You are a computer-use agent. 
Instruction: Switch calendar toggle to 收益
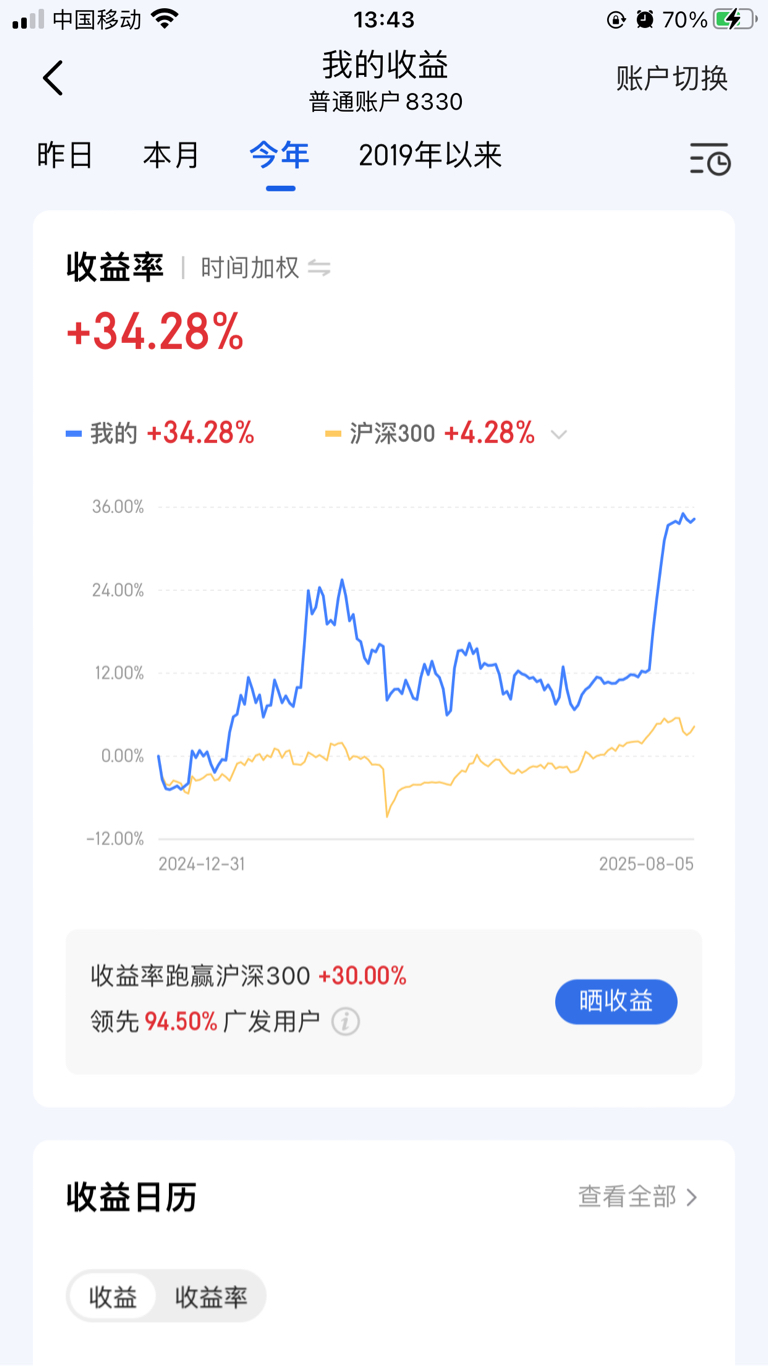(113, 1297)
